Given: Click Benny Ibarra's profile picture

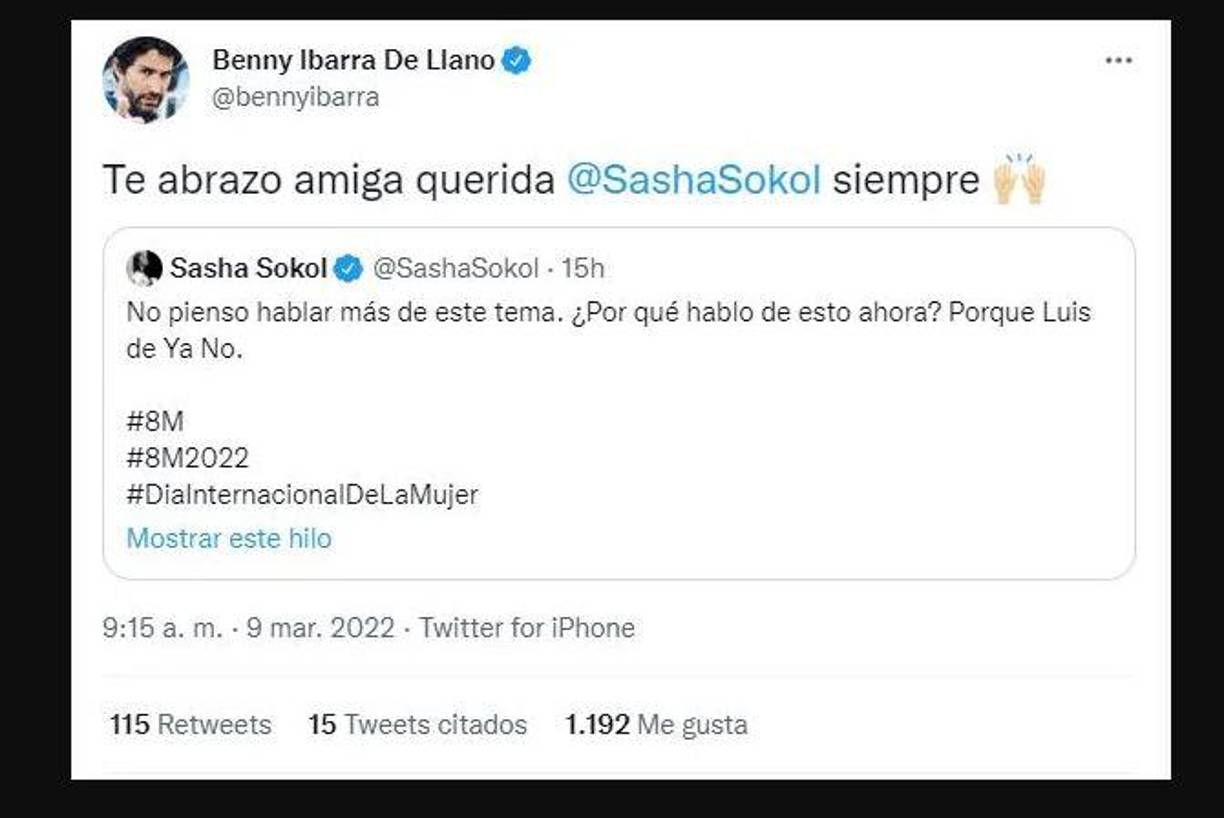Looking at the screenshot, I should (x=148, y=80).
